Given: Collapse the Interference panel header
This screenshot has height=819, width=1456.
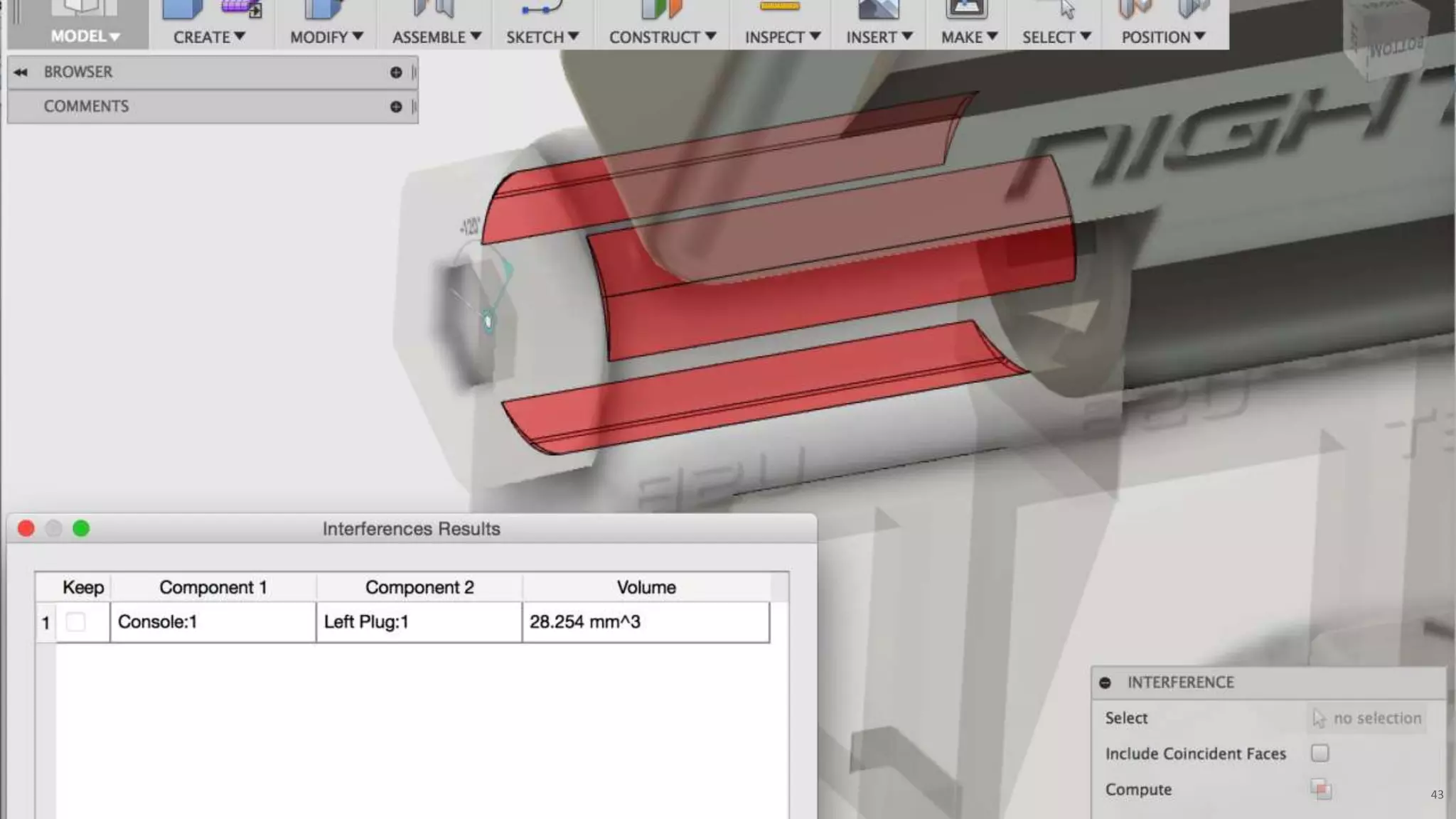Looking at the screenshot, I should coord(1105,682).
